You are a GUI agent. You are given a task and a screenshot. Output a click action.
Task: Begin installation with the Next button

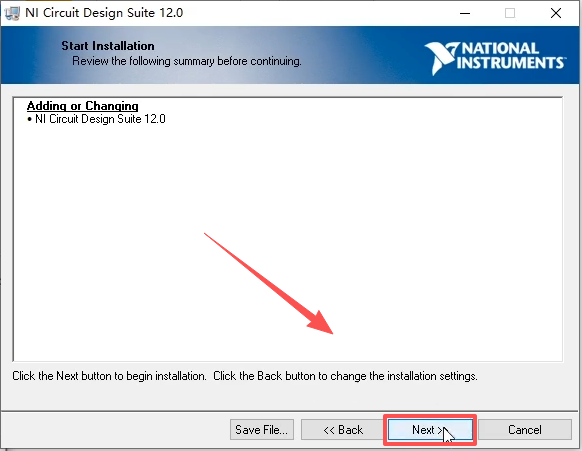[x=430, y=430]
